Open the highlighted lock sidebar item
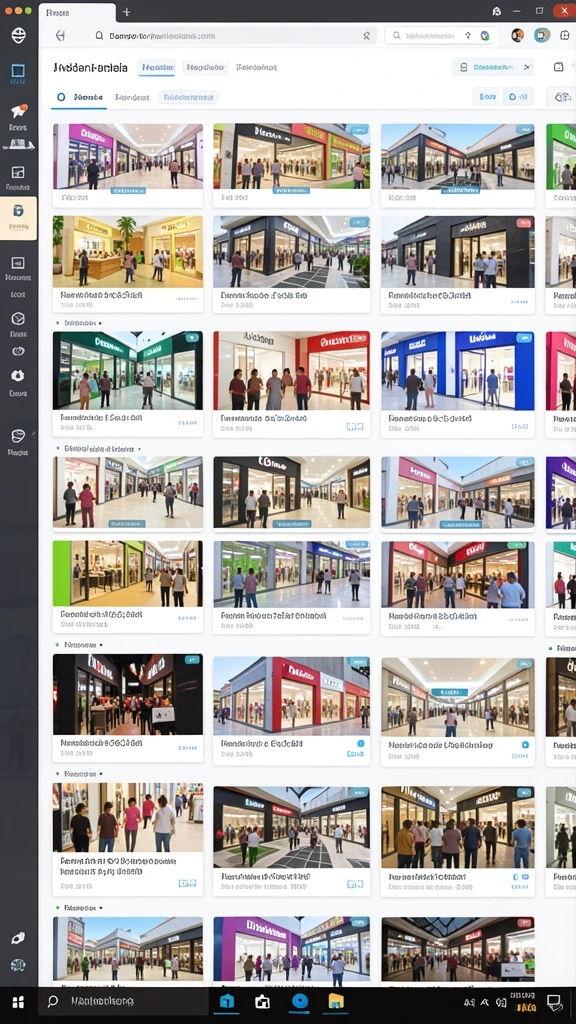 click(x=18, y=218)
